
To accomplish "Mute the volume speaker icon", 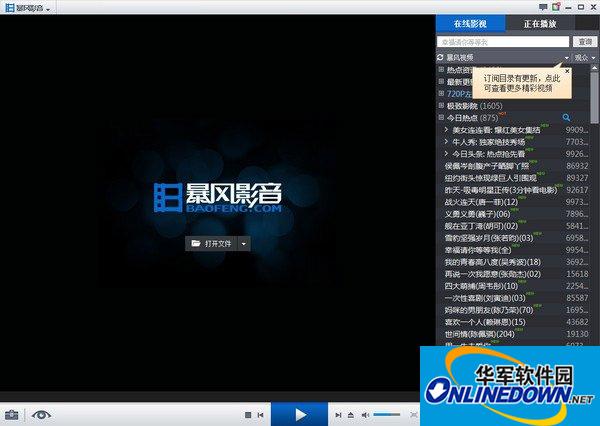I will (366, 414).
